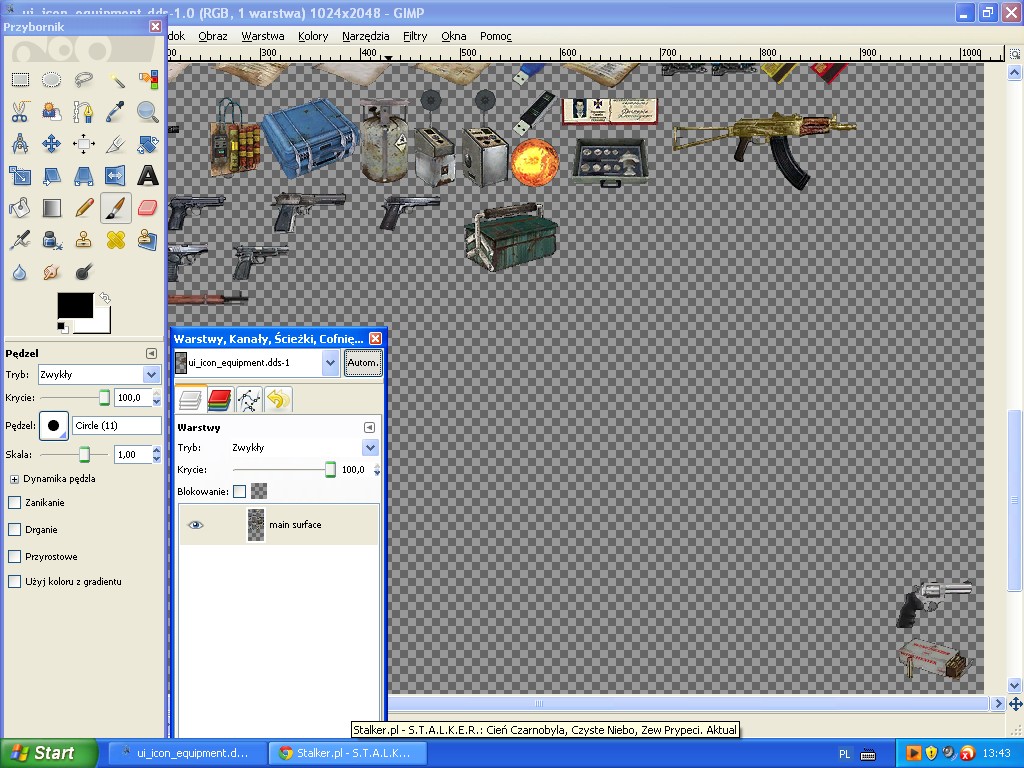The image size is (1024, 768).
Task: Pick the Select by Color tool
Action: point(148,80)
